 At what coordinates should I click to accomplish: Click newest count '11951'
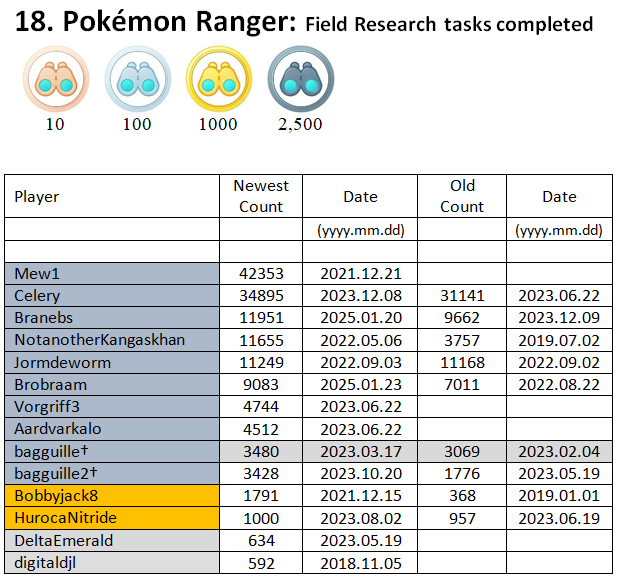point(261,318)
